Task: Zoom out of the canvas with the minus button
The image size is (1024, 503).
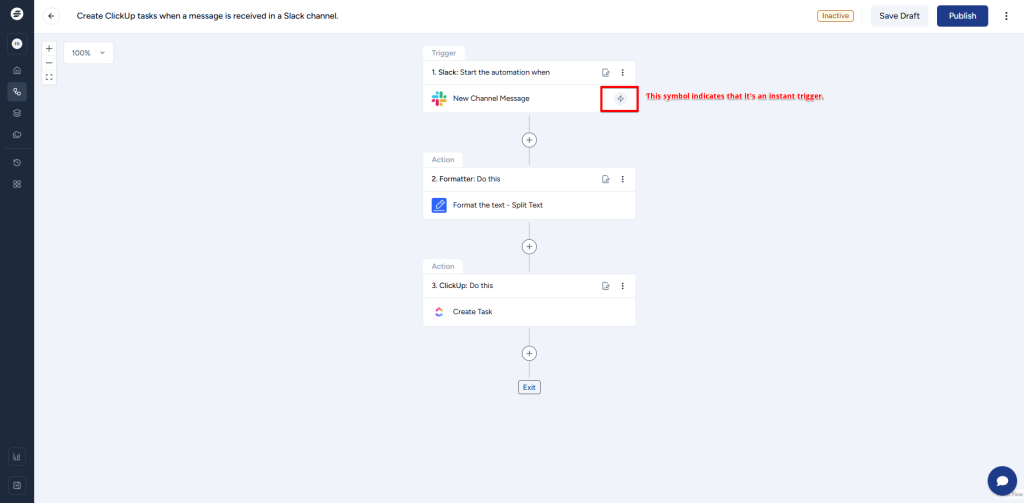Action: pyautogui.click(x=49, y=62)
